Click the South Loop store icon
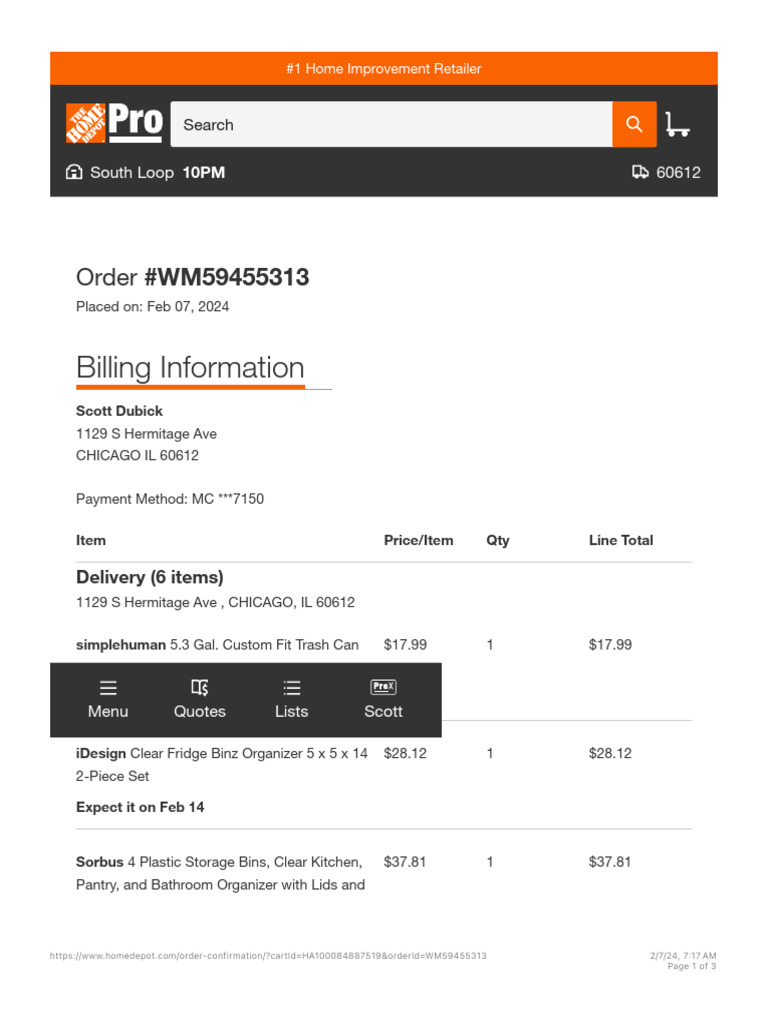This screenshot has width=768, height=1024. (x=74, y=172)
